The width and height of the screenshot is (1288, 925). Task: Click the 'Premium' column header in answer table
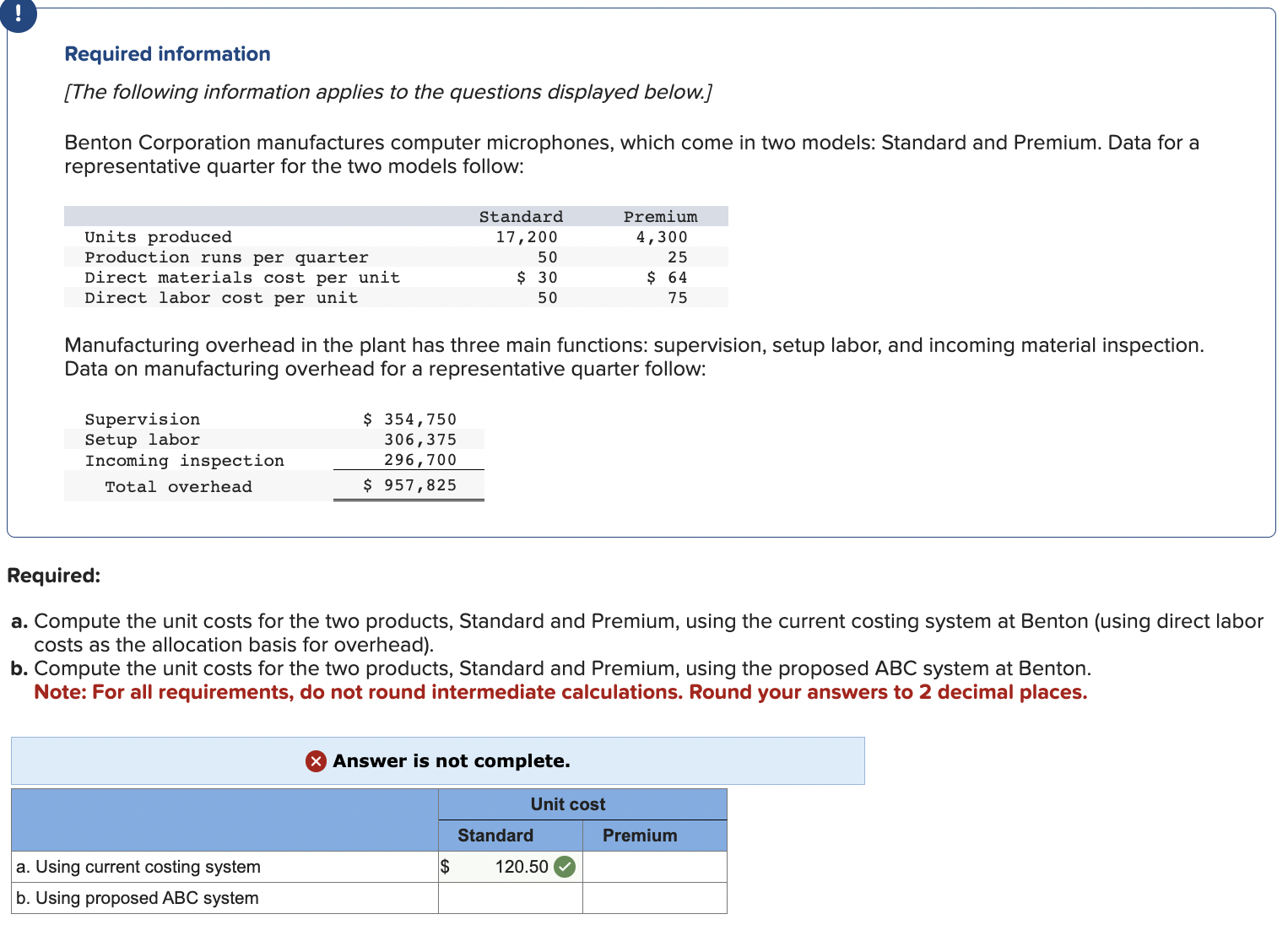(640, 836)
